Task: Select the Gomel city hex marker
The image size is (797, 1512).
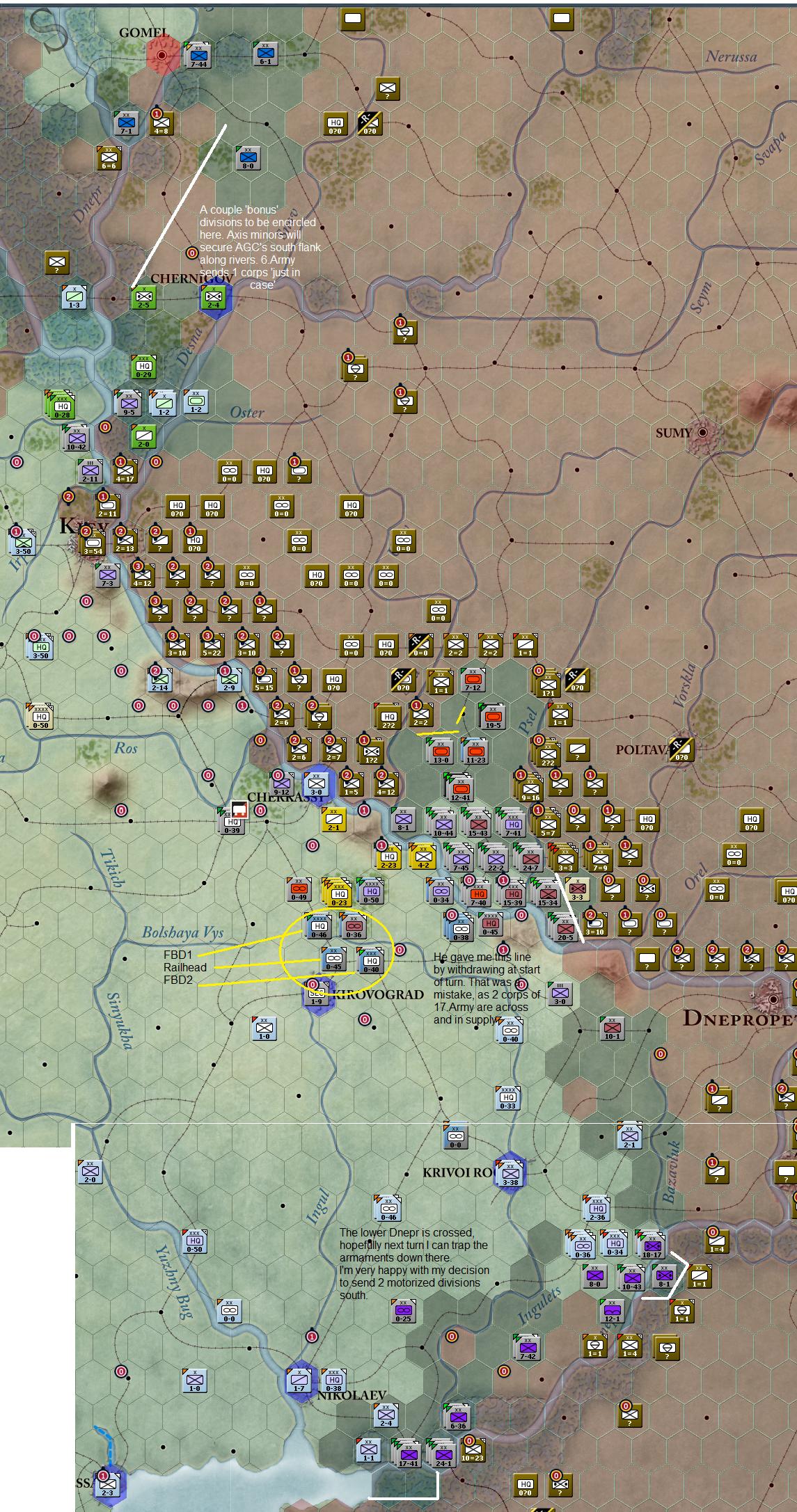Action: pyautogui.click(x=162, y=55)
